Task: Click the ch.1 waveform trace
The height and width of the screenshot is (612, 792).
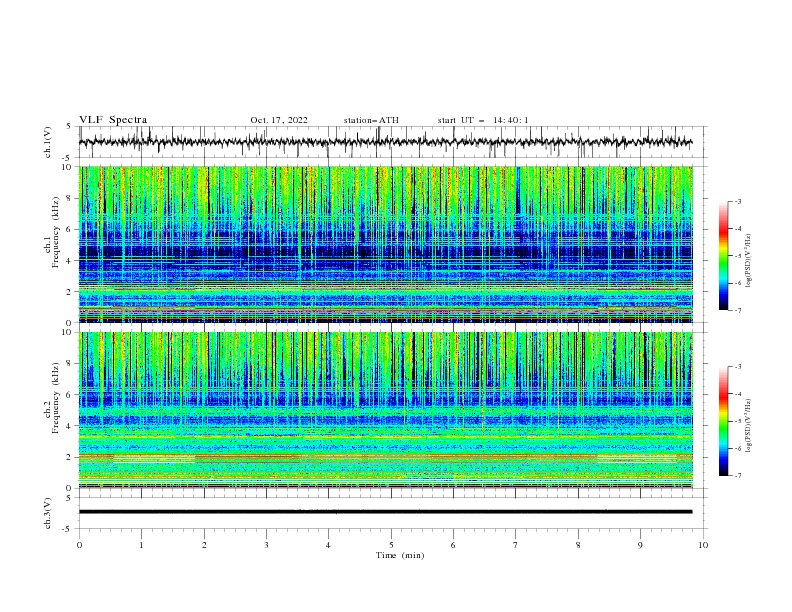Action: point(385,142)
